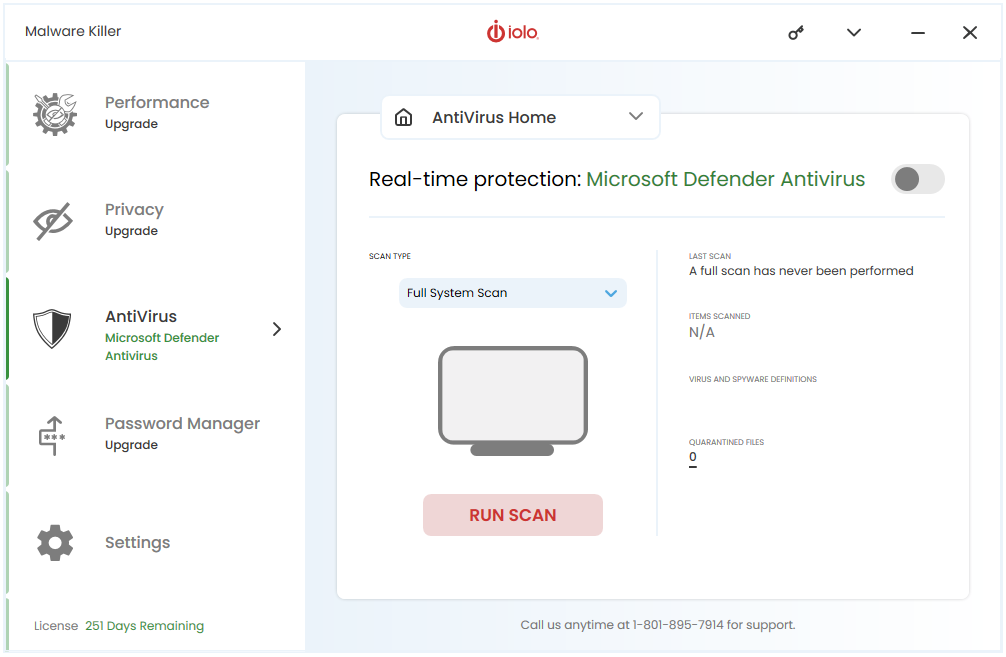
Task: Open the Full System Scan dropdown
Action: tap(513, 293)
